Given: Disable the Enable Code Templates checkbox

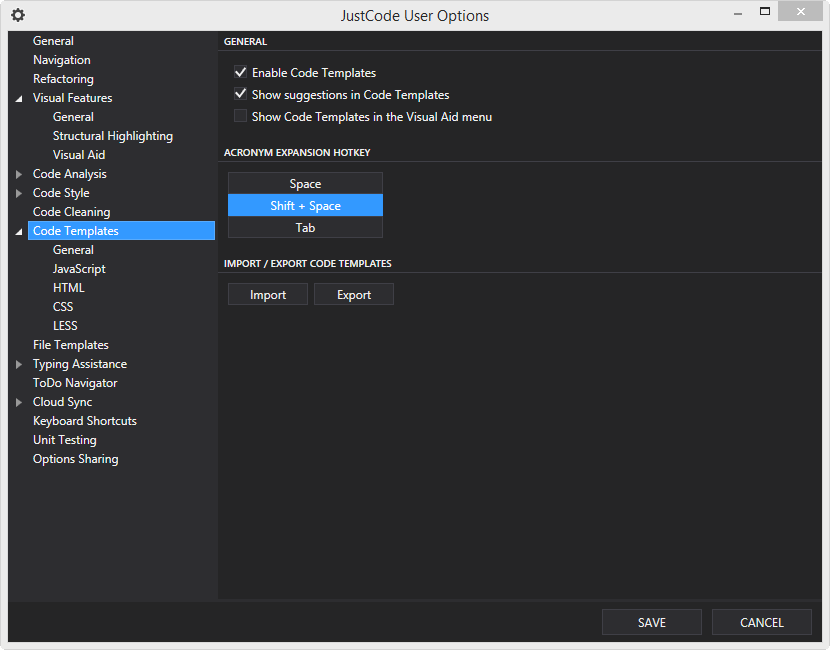Looking at the screenshot, I should coord(240,72).
